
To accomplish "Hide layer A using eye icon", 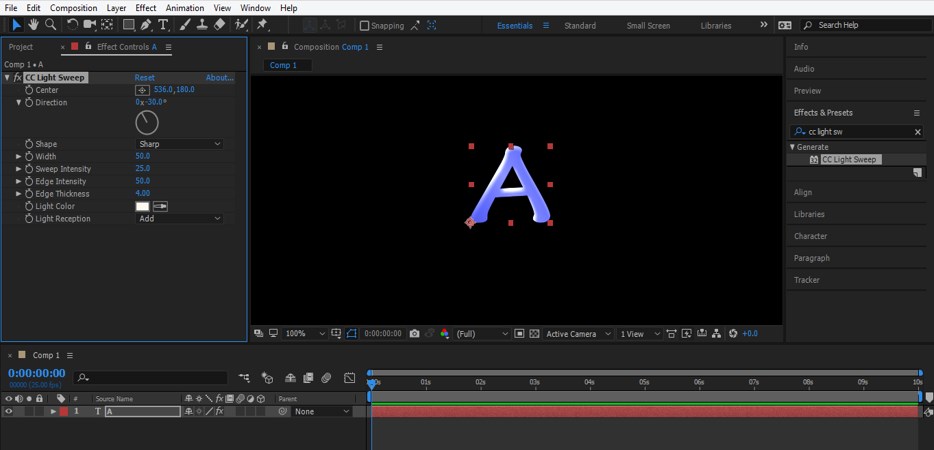I will click(x=9, y=411).
